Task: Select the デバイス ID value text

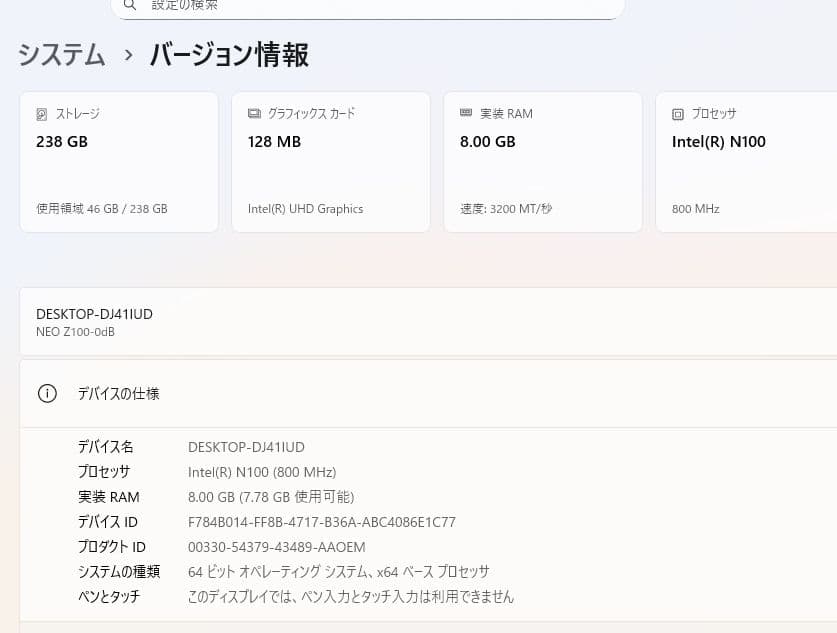Action: point(322,521)
